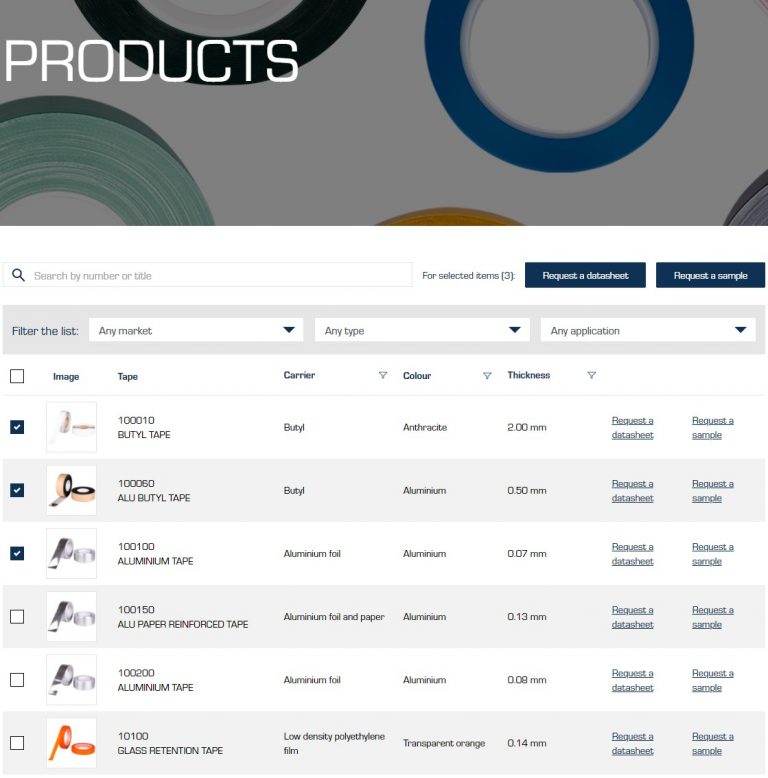The width and height of the screenshot is (768, 778).
Task: Click the Carrier column filter icon
Action: pyautogui.click(x=382, y=376)
